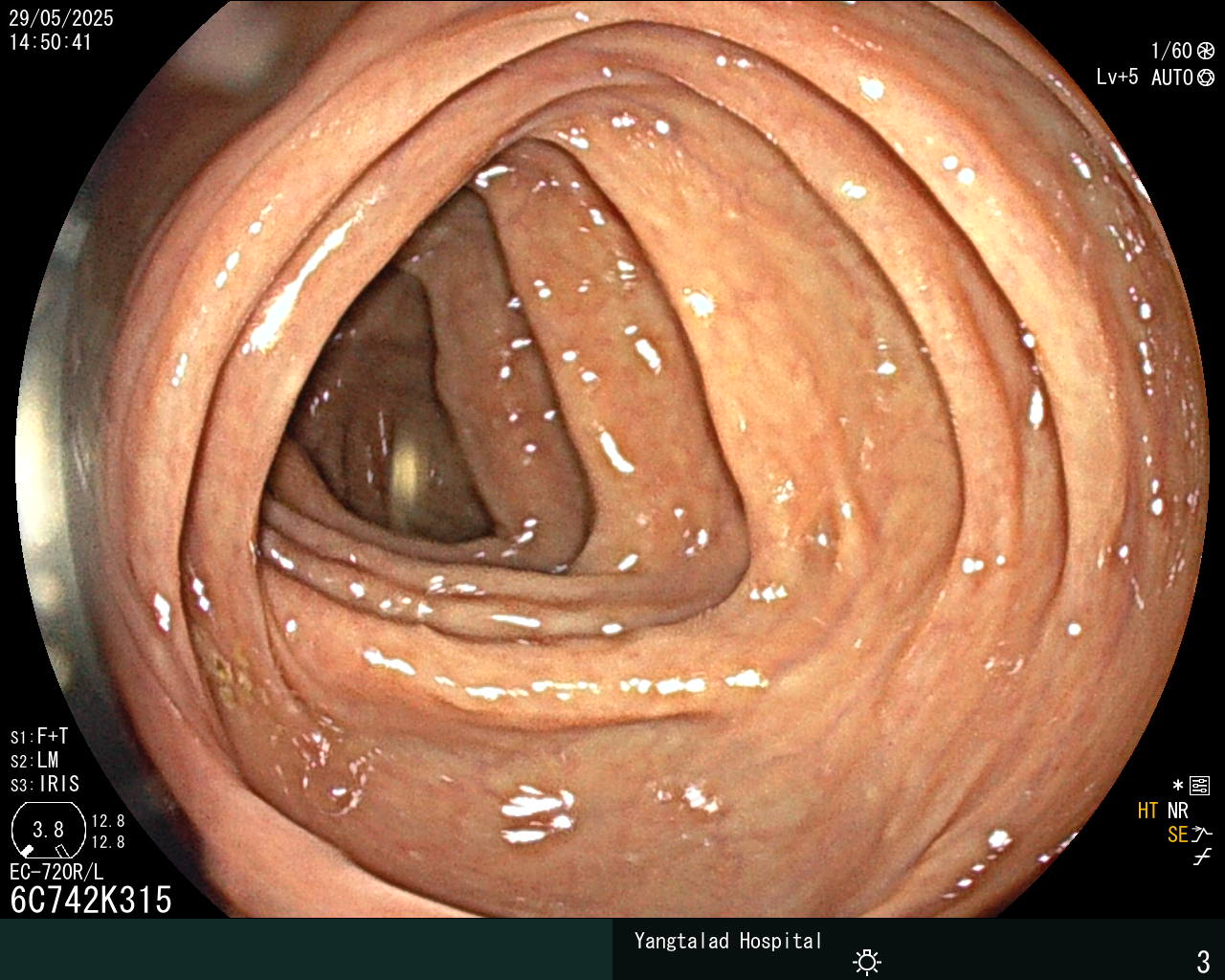The image size is (1225, 980).
Task: Select the 1/60 shutter speed value
Action: (1171, 51)
